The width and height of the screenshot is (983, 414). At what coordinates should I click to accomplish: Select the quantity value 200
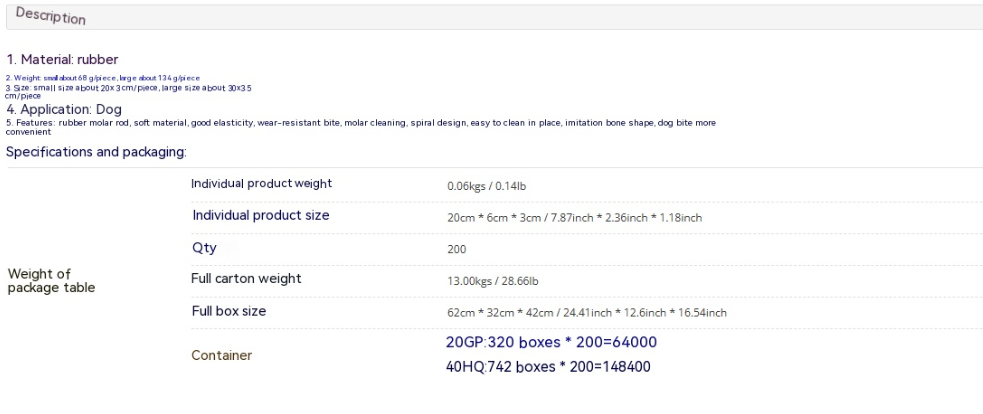[456, 249]
